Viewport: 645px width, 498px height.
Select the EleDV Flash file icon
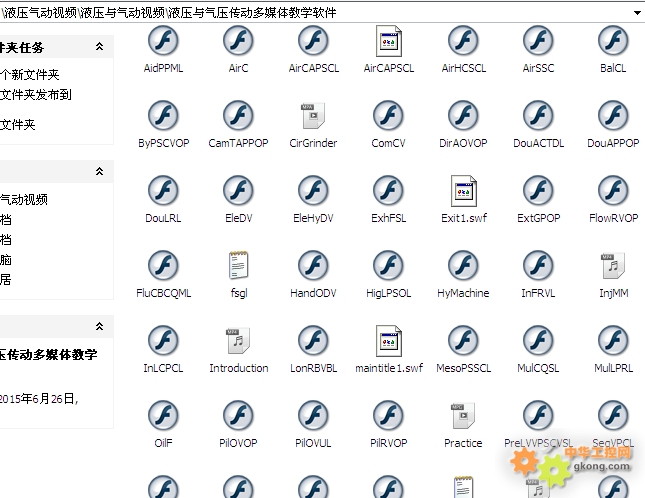tap(238, 190)
